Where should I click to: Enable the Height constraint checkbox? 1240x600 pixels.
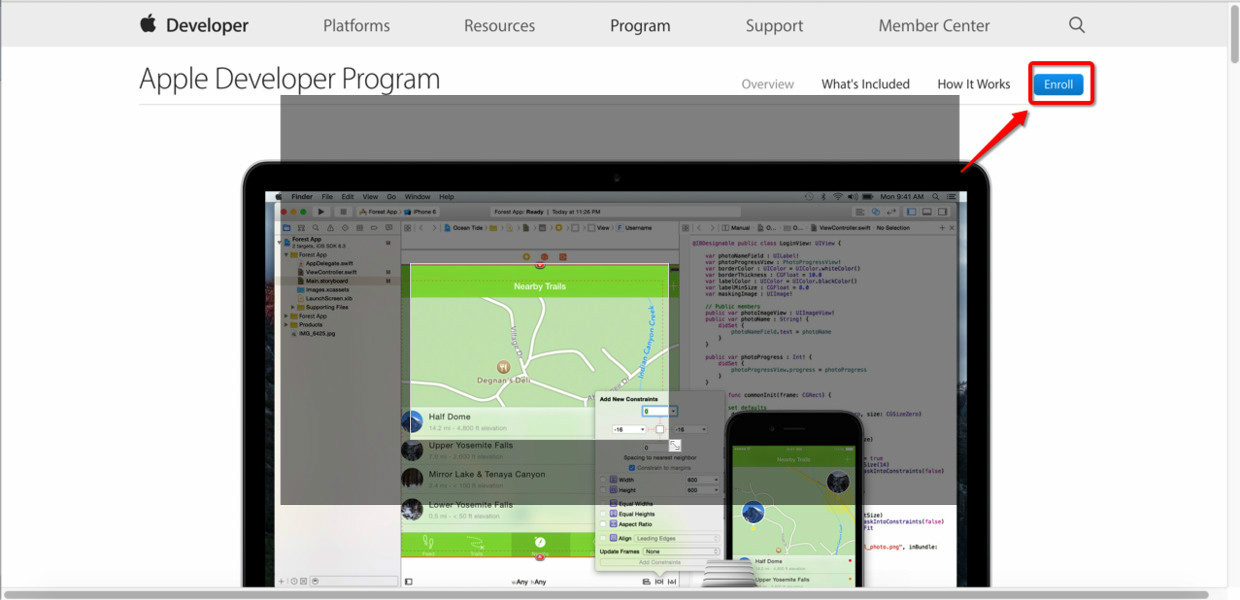click(603, 490)
